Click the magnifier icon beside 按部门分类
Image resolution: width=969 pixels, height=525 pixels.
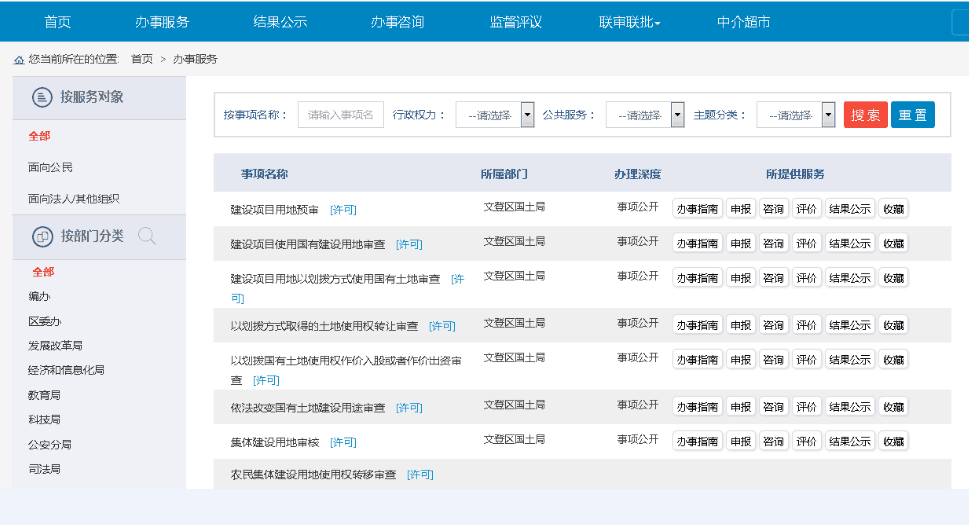click(x=147, y=237)
